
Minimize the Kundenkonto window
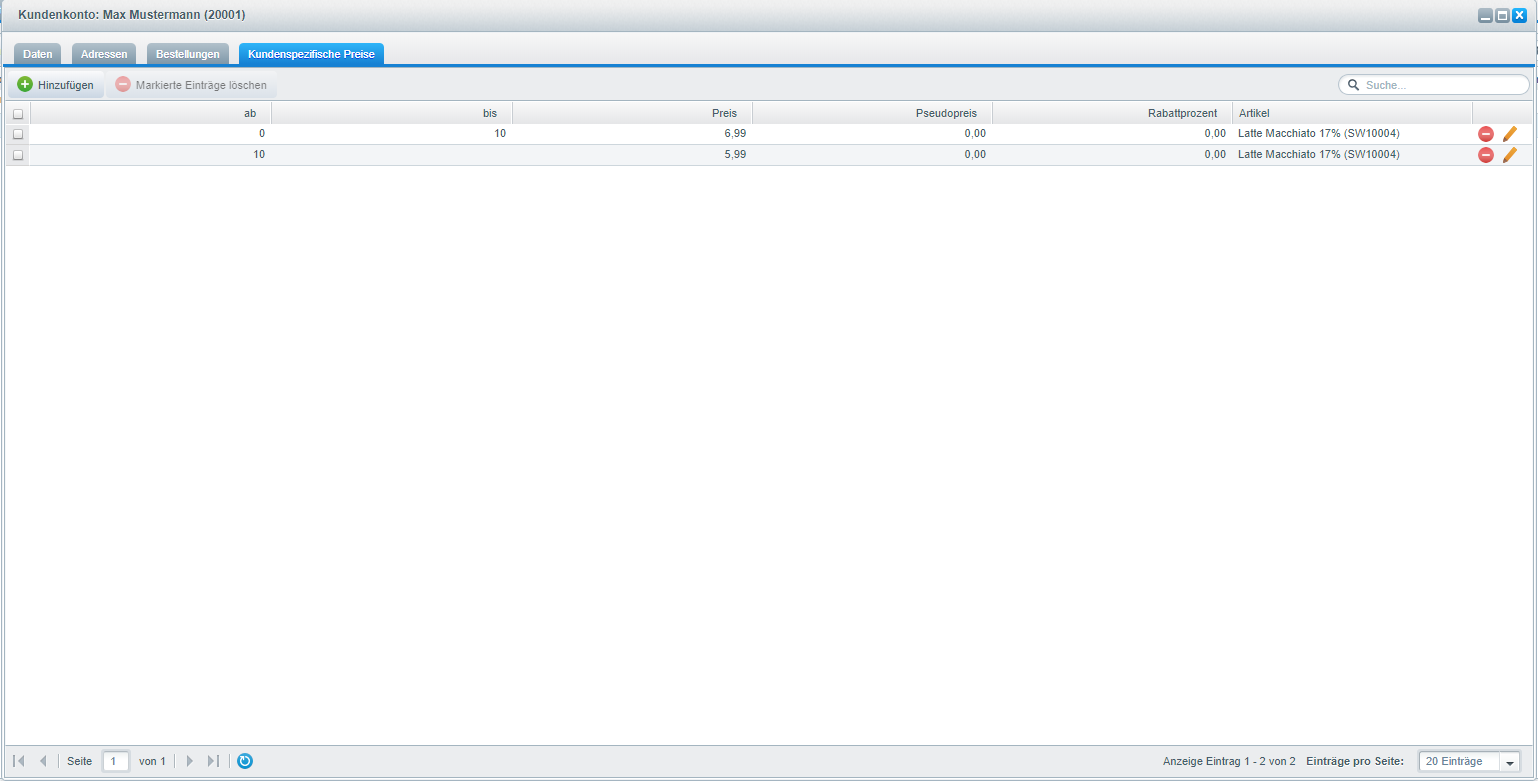coord(1486,15)
